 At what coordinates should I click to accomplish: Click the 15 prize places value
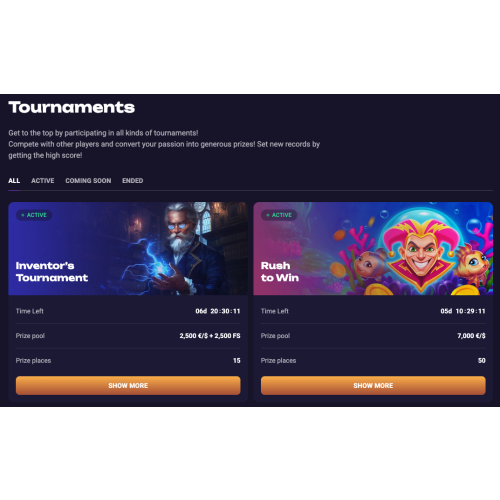tap(237, 360)
